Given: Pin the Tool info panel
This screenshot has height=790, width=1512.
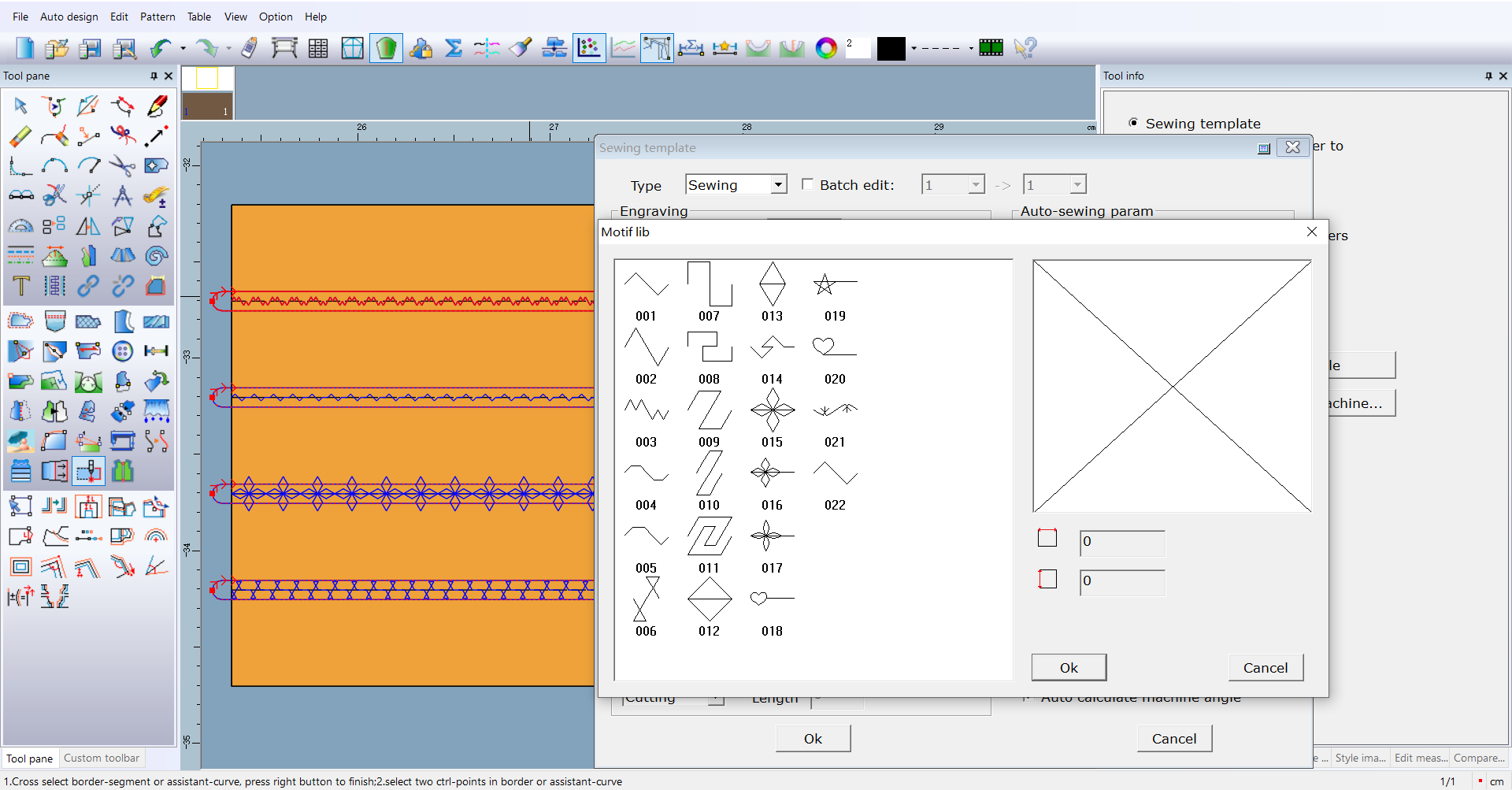Looking at the screenshot, I should 1488,76.
